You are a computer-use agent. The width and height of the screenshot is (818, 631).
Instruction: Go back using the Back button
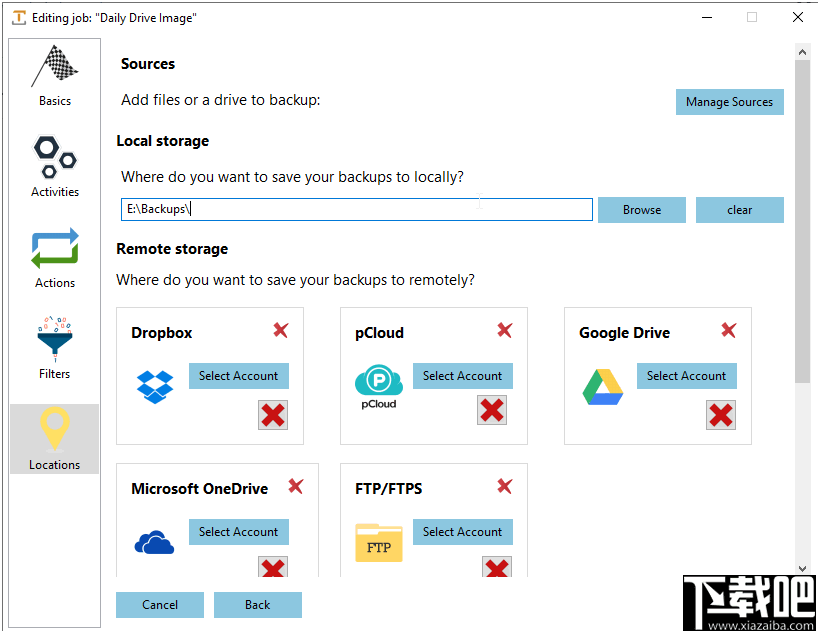[257, 604]
